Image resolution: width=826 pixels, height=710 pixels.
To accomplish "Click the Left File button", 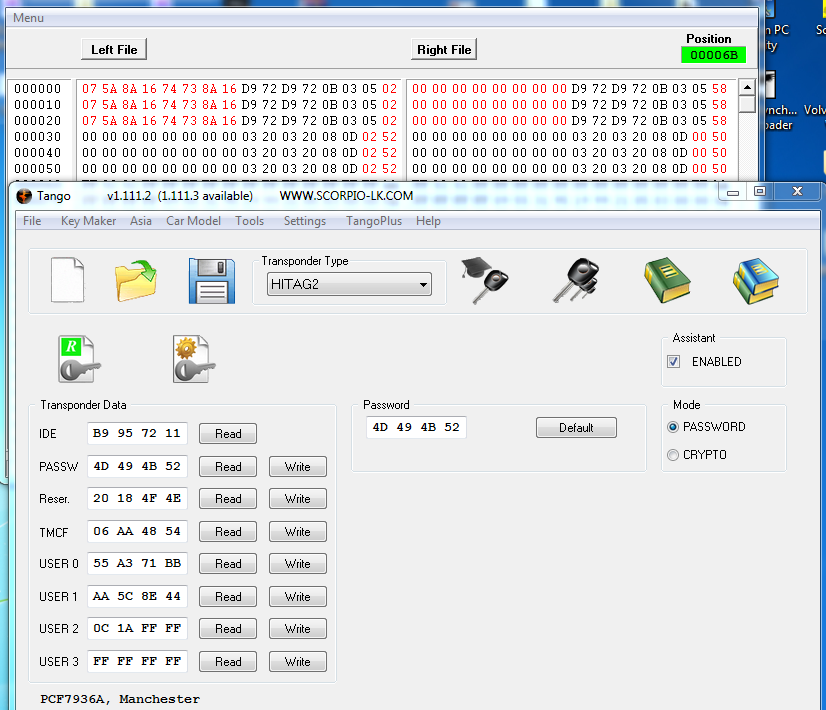I will pyautogui.click(x=114, y=50).
